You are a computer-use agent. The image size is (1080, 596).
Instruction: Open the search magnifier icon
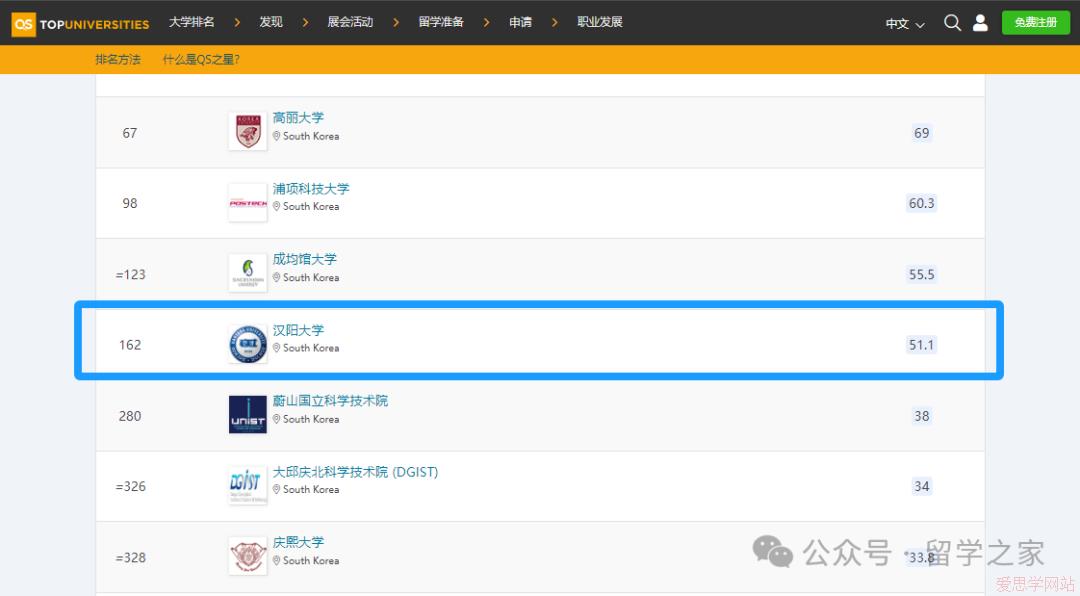[952, 23]
